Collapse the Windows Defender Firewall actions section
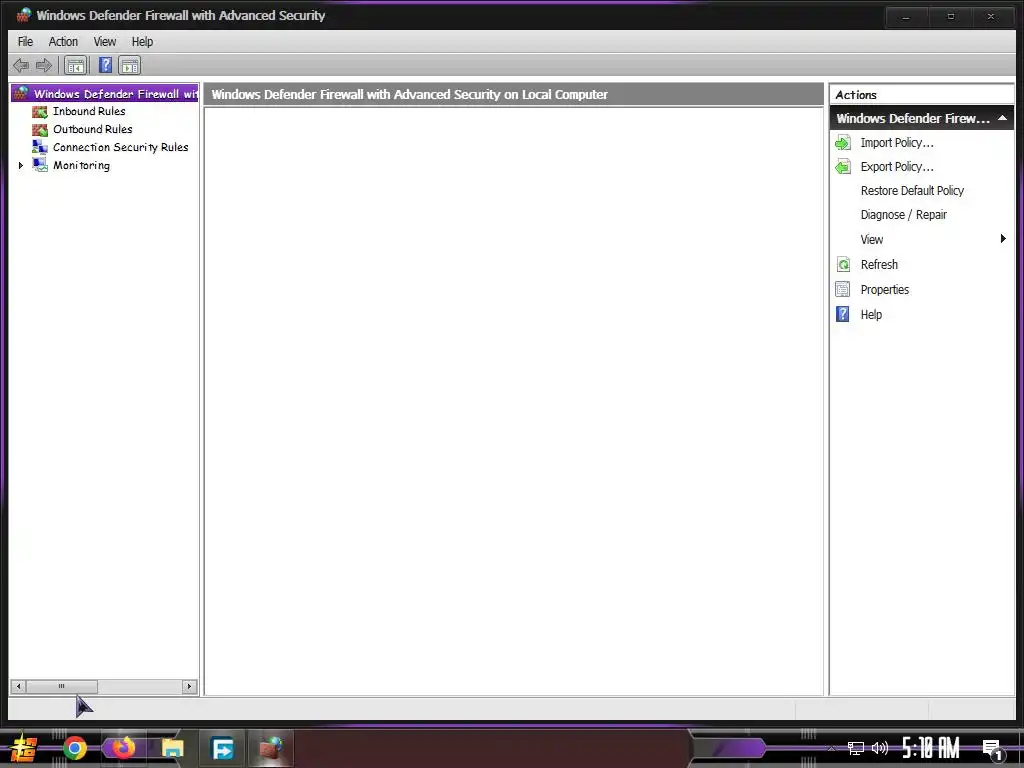Viewport: 1024px width, 768px height. coord(1002,118)
